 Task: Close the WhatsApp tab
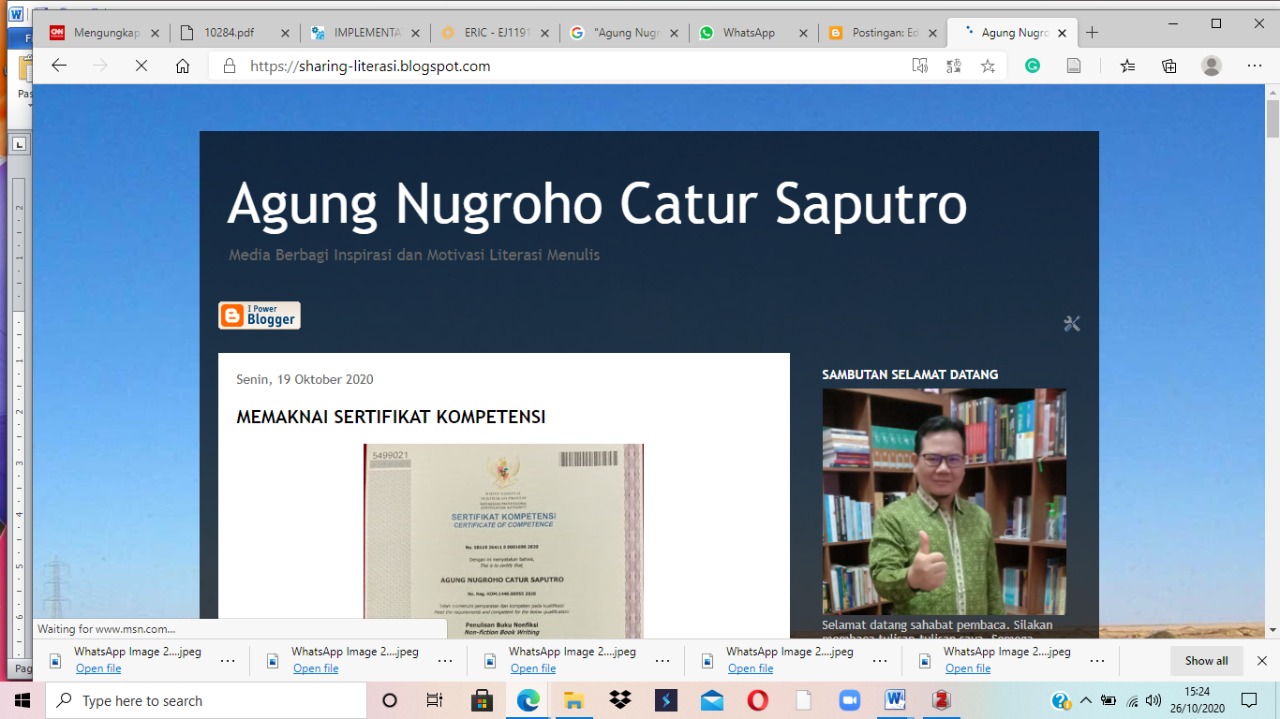pyautogui.click(x=803, y=33)
